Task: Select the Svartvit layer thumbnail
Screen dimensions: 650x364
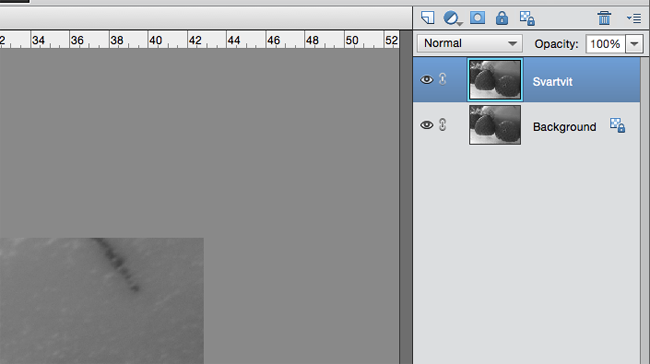Action: click(495, 80)
